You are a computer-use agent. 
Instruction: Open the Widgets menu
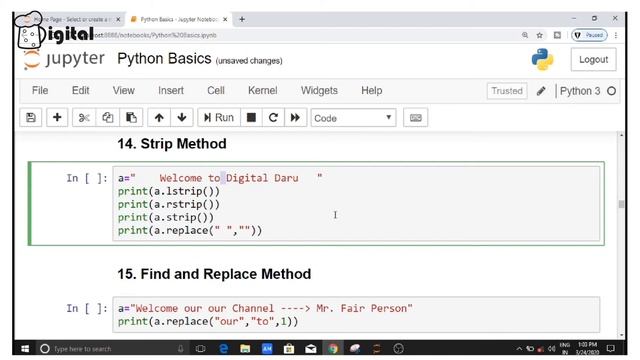pyautogui.click(x=319, y=91)
